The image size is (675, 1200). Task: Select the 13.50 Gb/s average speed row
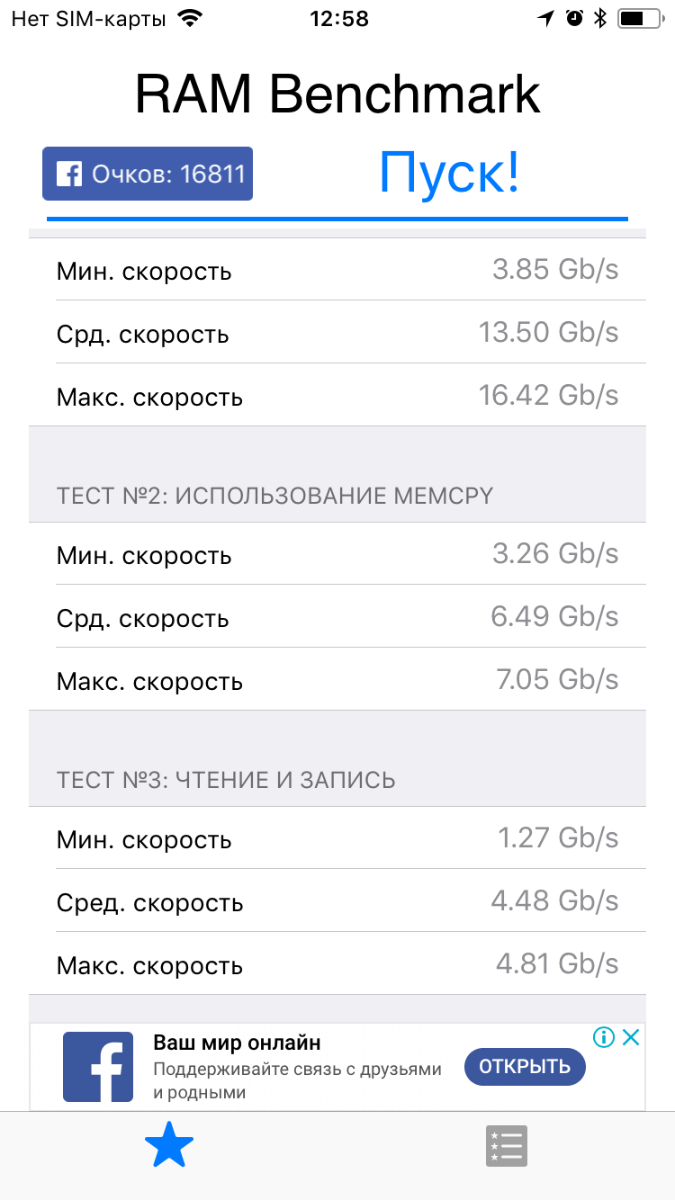[337, 332]
